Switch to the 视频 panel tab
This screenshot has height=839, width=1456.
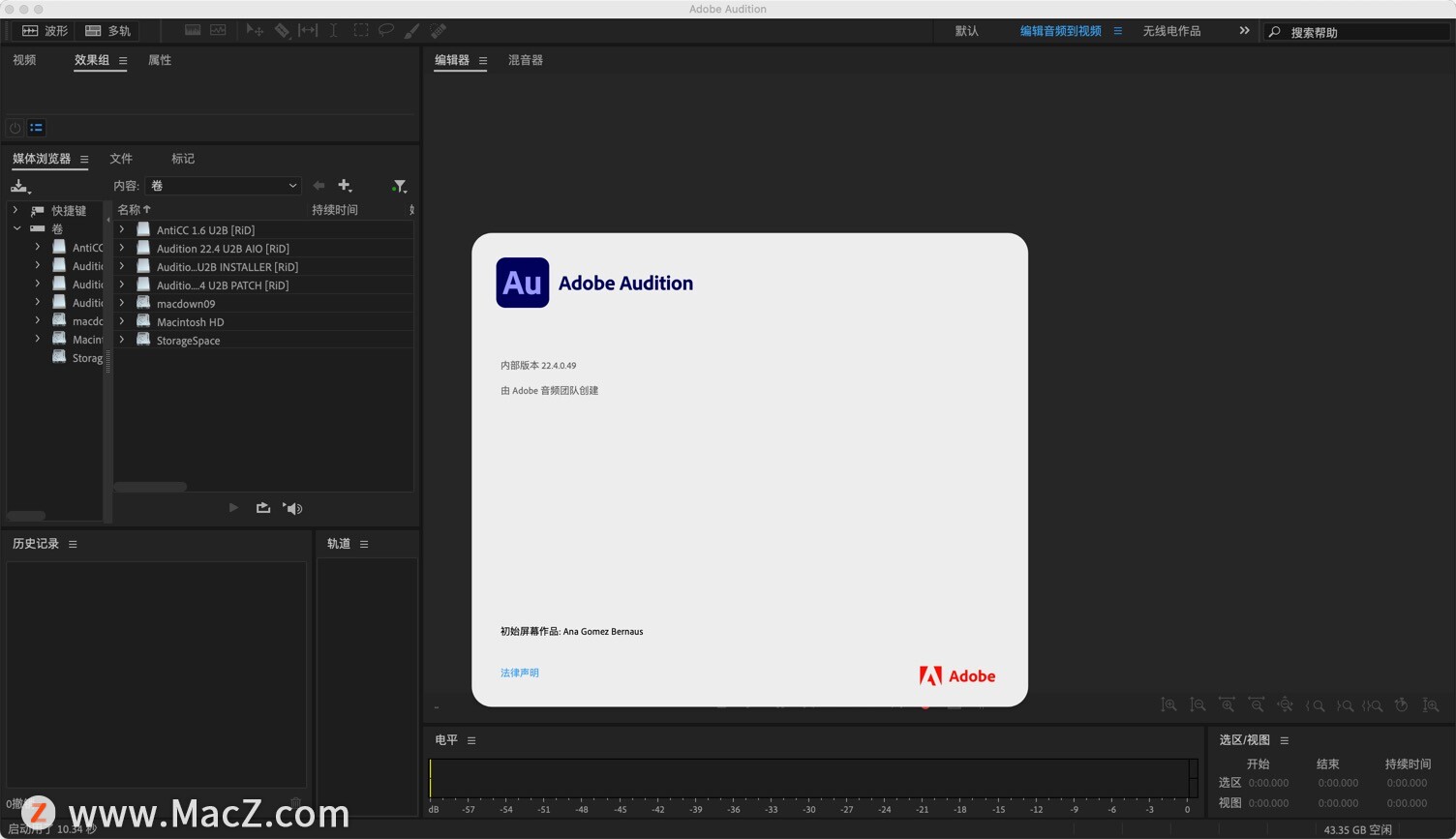pyautogui.click(x=24, y=60)
